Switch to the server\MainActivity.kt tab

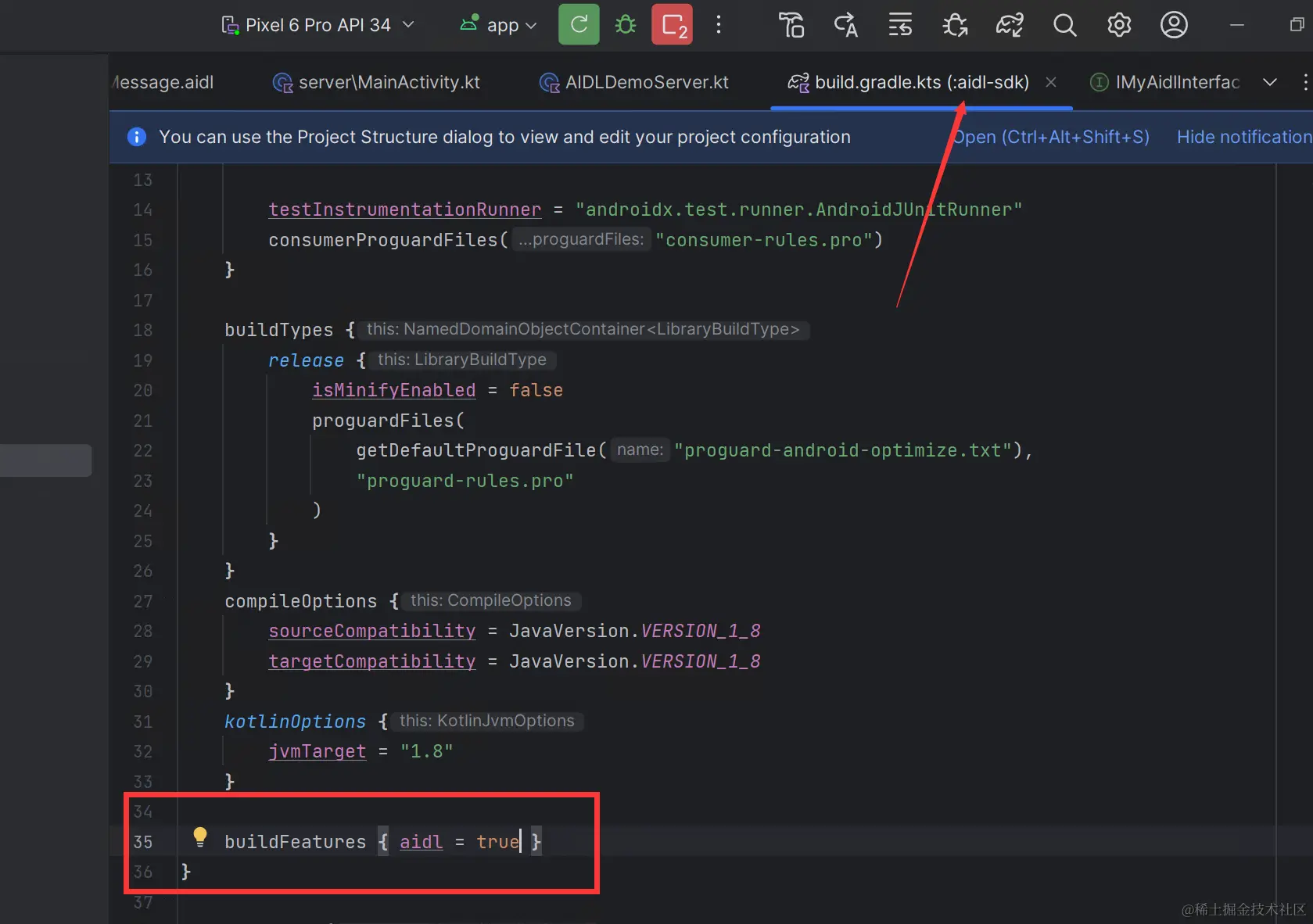click(376, 82)
